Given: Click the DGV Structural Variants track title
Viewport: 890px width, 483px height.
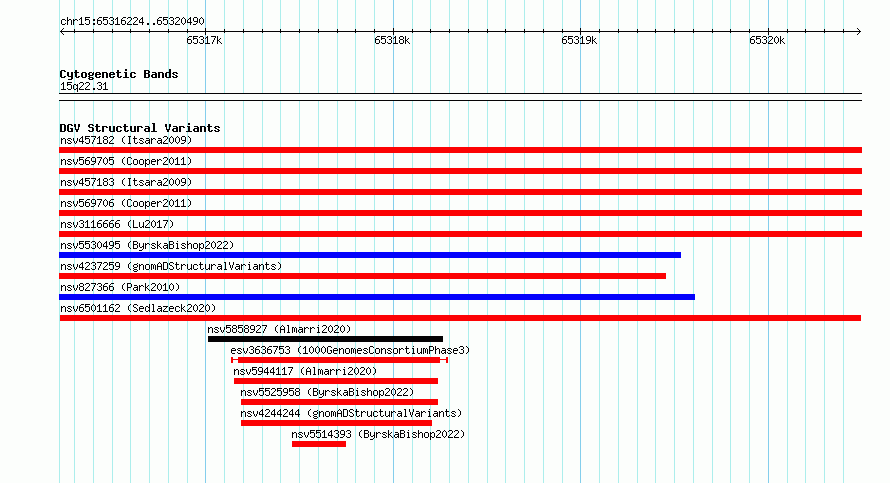Looking at the screenshot, I should point(140,128).
